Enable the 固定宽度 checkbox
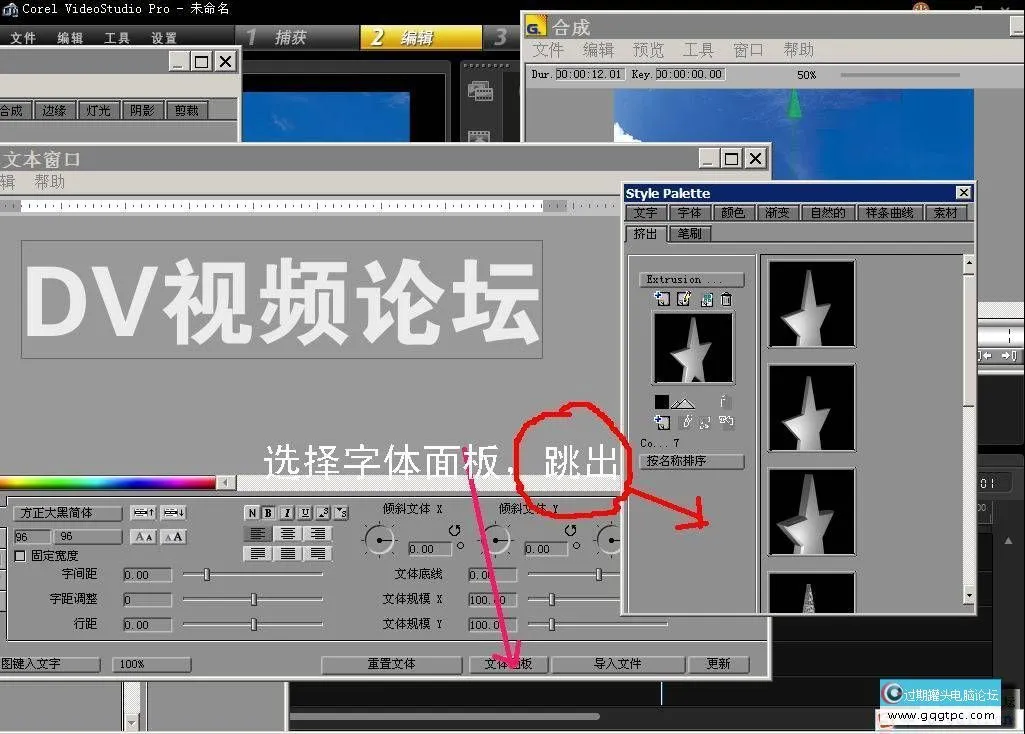This screenshot has width=1025, height=734. click(20, 555)
